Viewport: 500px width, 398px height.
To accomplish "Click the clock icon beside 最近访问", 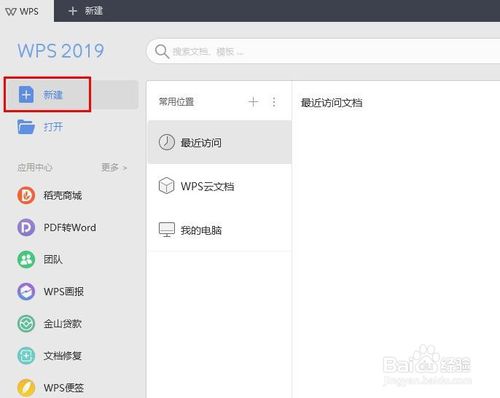I will pyautogui.click(x=167, y=142).
